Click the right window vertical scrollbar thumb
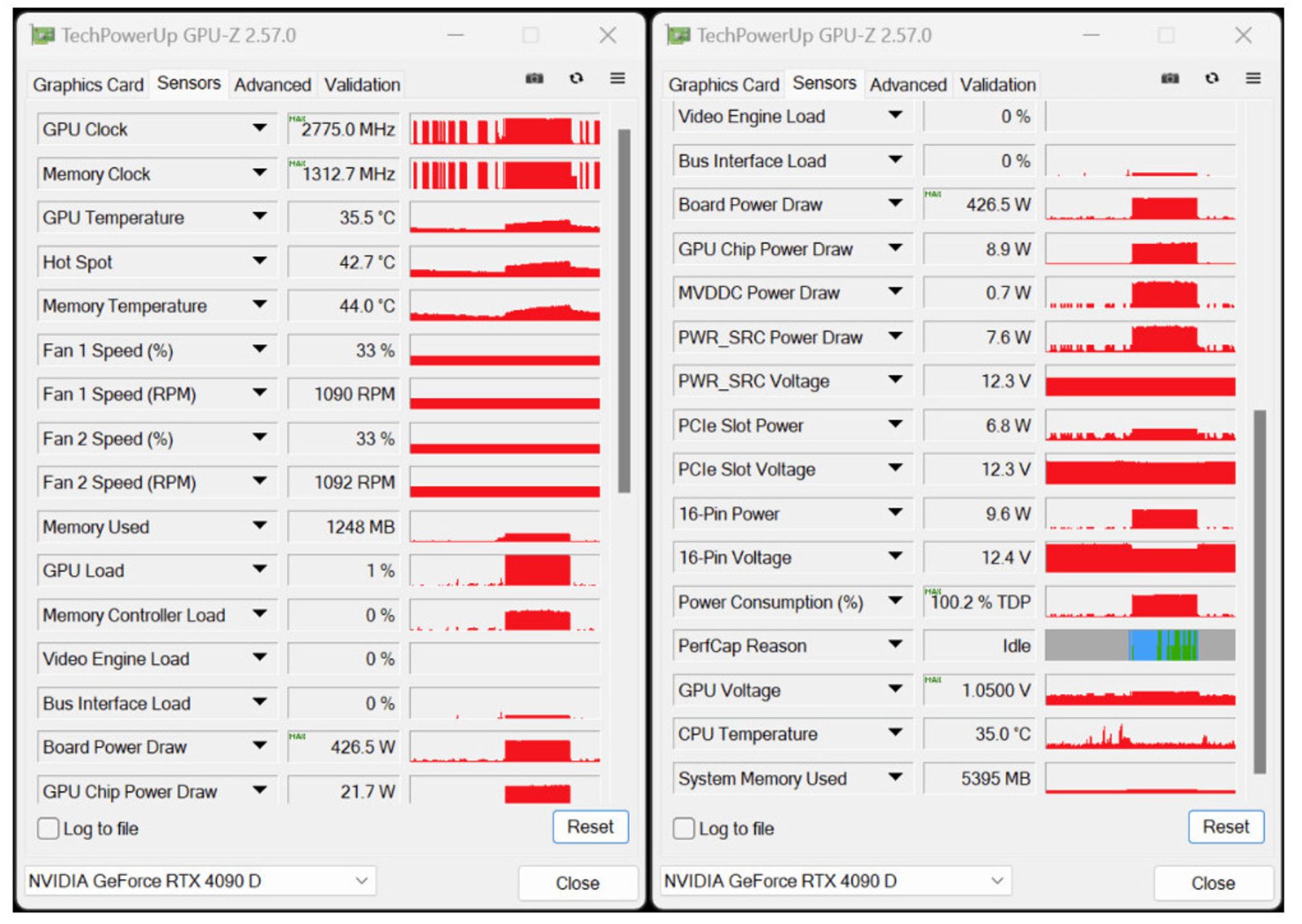This screenshot has width=1302, height=924. point(1259,591)
